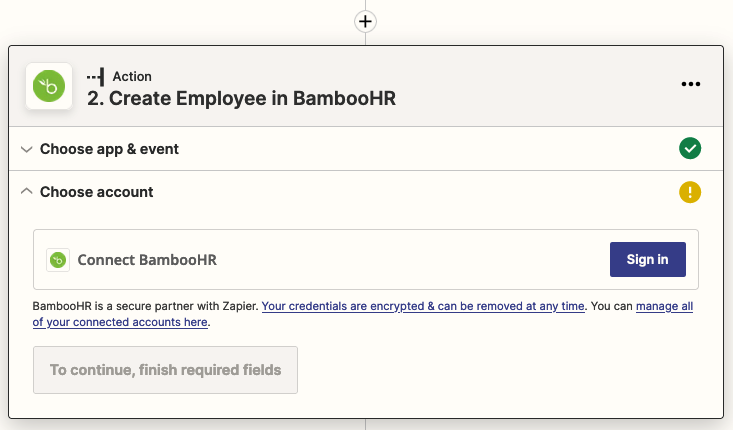This screenshot has height=430, width=733.
Task: Follow the manage all connected accounts link
Action: [664, 306]
